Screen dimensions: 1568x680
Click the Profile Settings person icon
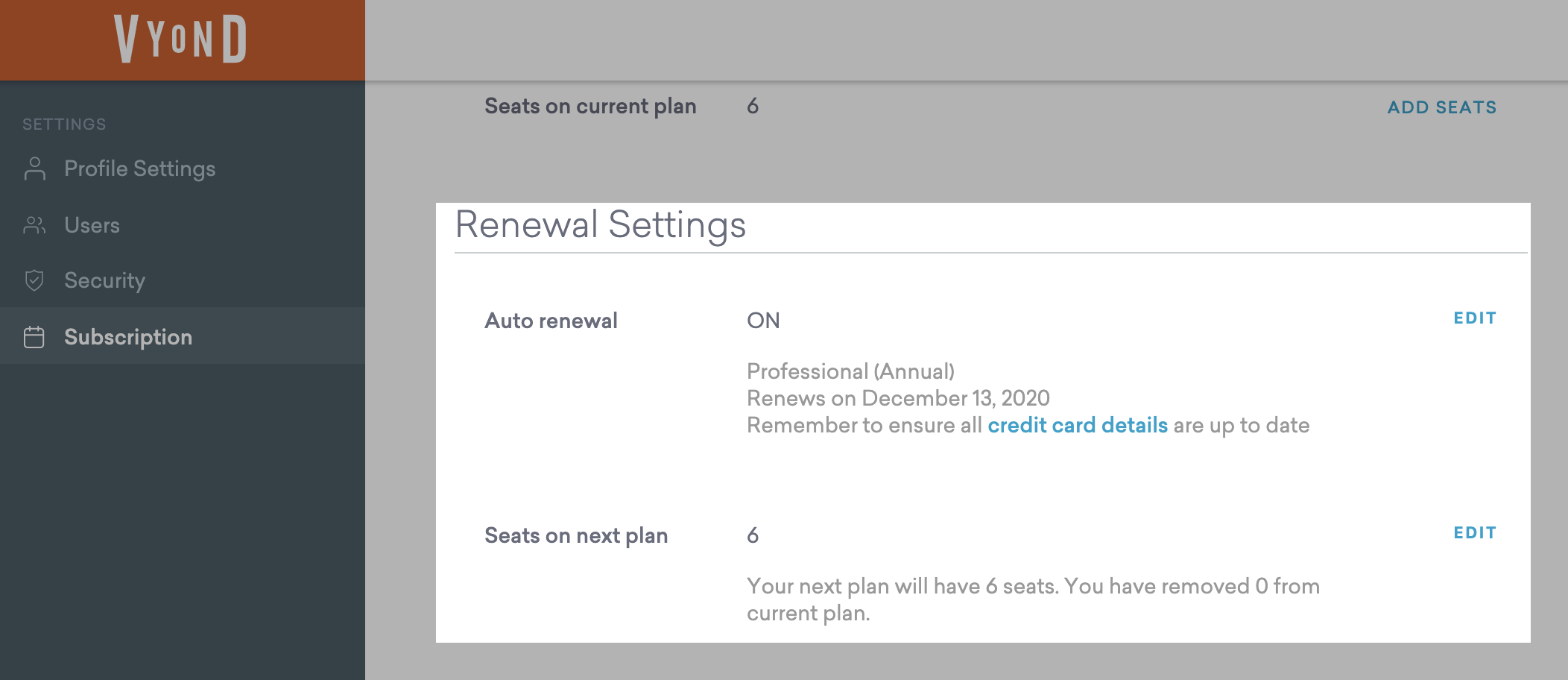click(34, 169)
